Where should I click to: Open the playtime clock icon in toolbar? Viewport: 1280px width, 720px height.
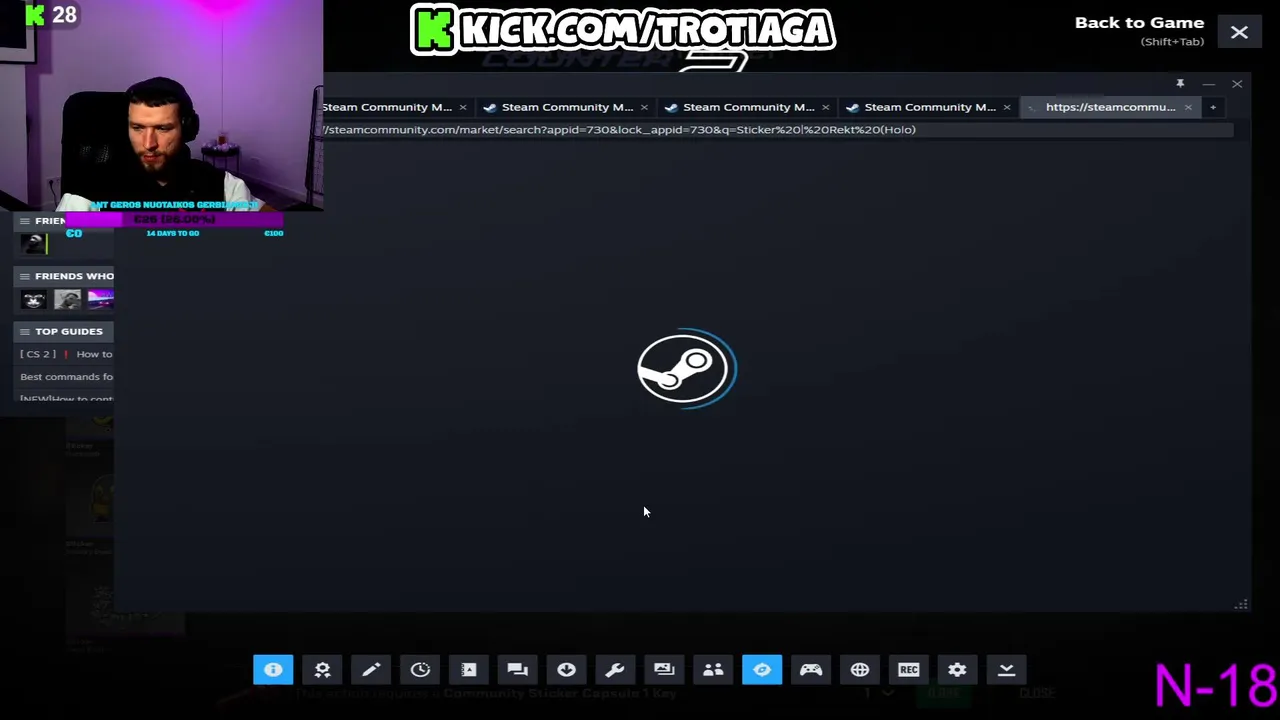click(420, 670)
